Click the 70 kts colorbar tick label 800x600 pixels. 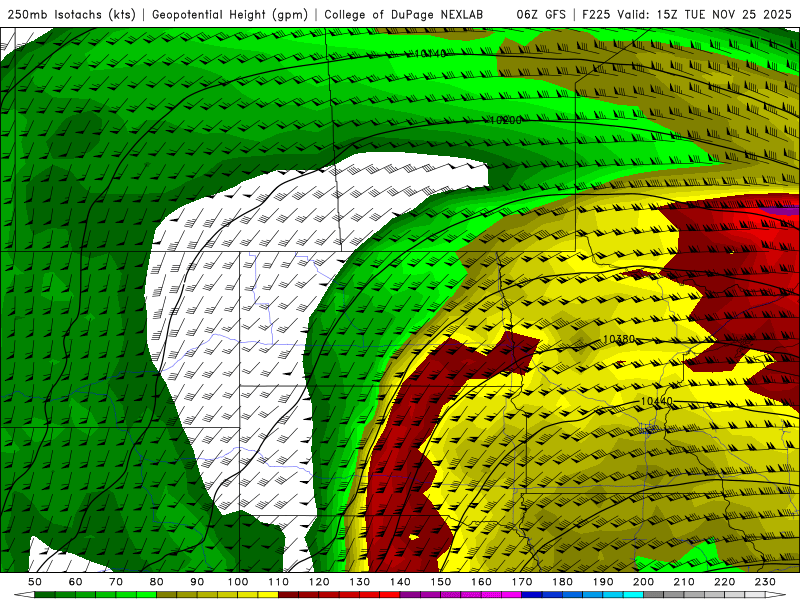[116, 582]
